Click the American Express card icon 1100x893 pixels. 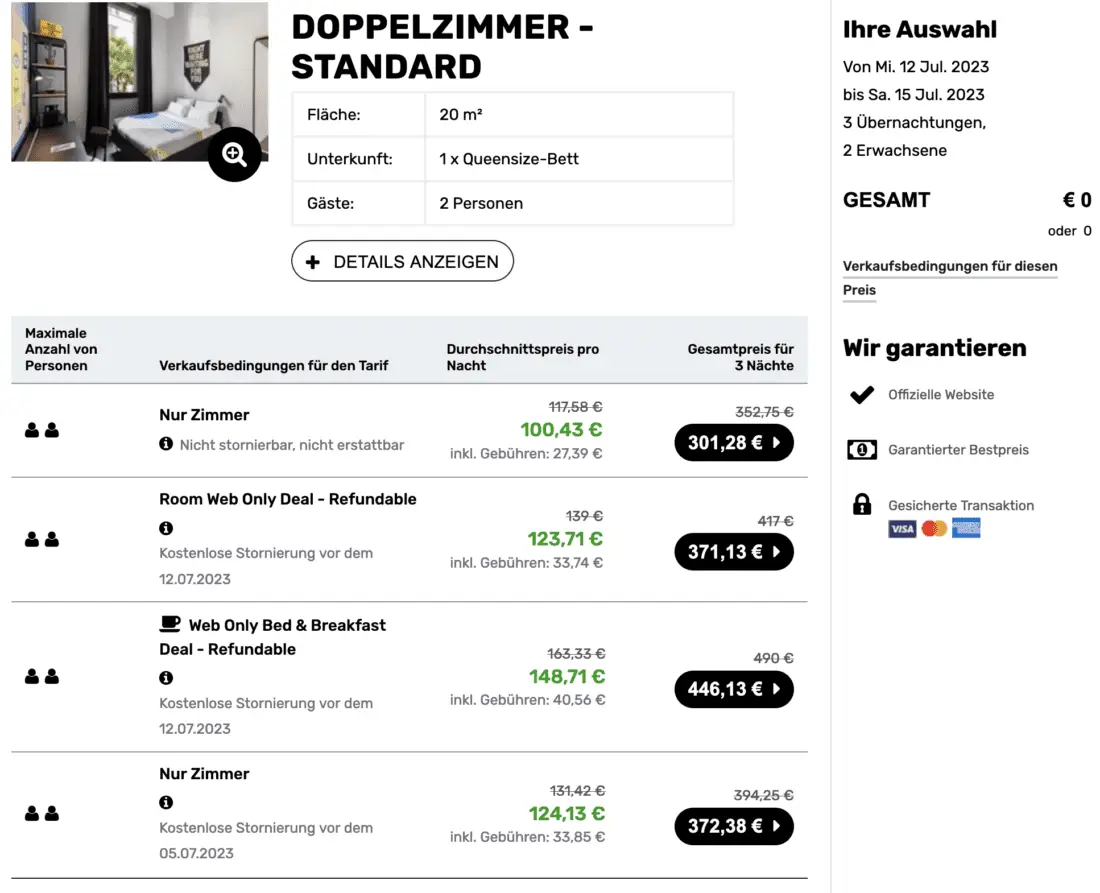[x=966, y=528]
